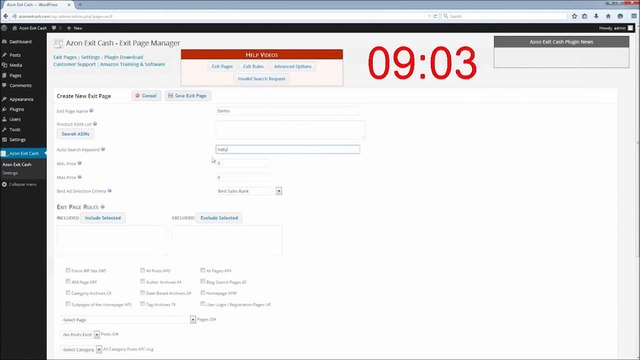Click the help icon beside Product ASIN List
Screen dimensions: 640x360
point(95,124)
